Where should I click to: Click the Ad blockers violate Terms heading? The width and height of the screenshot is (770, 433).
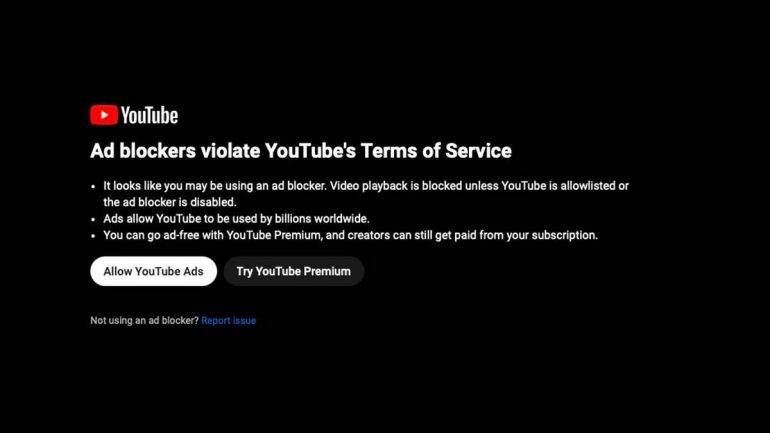(301, 151)
